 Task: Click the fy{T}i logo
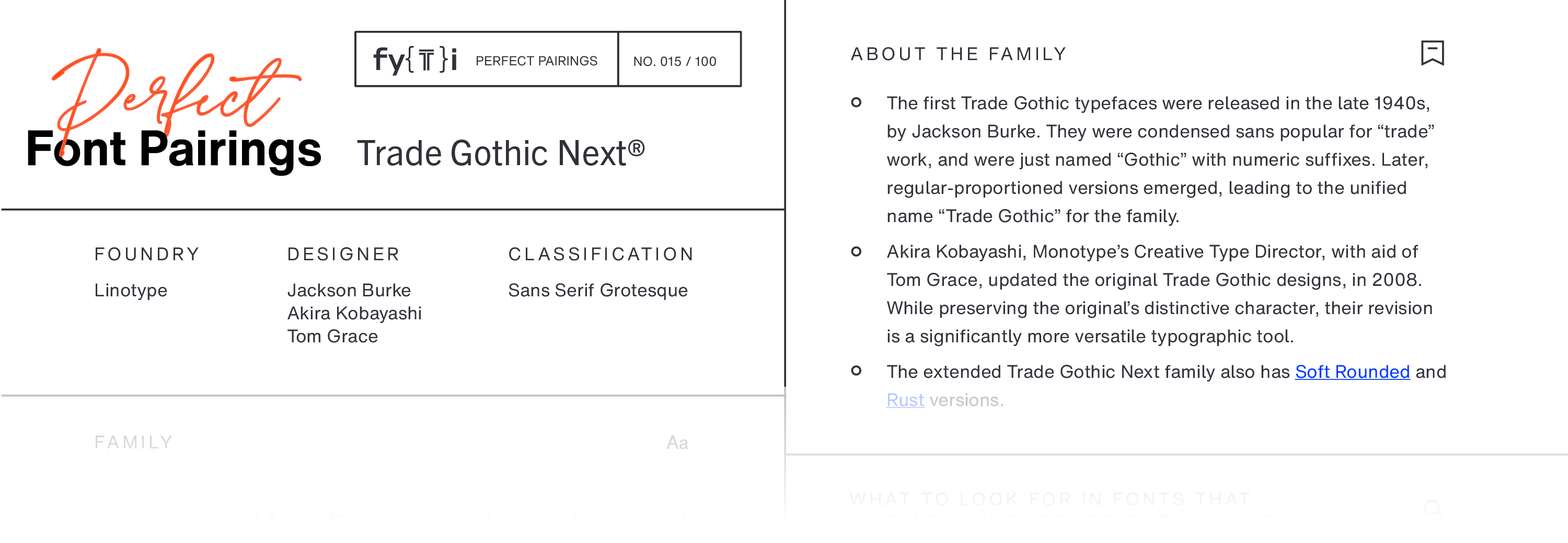(415, 60)
